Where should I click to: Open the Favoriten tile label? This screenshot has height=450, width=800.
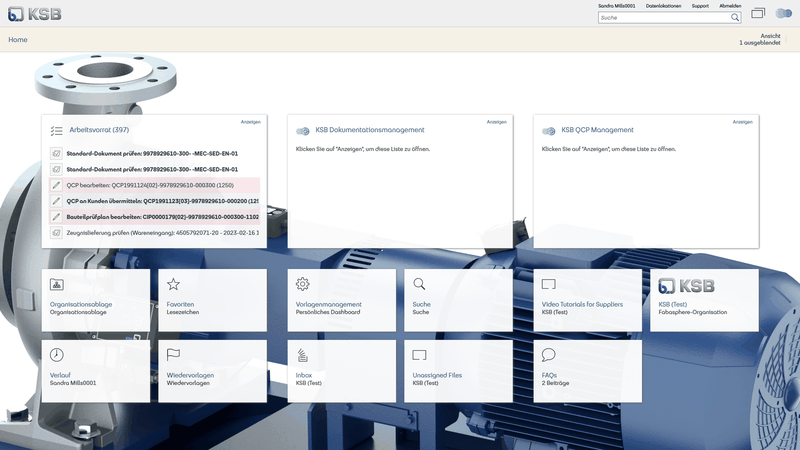point(180,304)
